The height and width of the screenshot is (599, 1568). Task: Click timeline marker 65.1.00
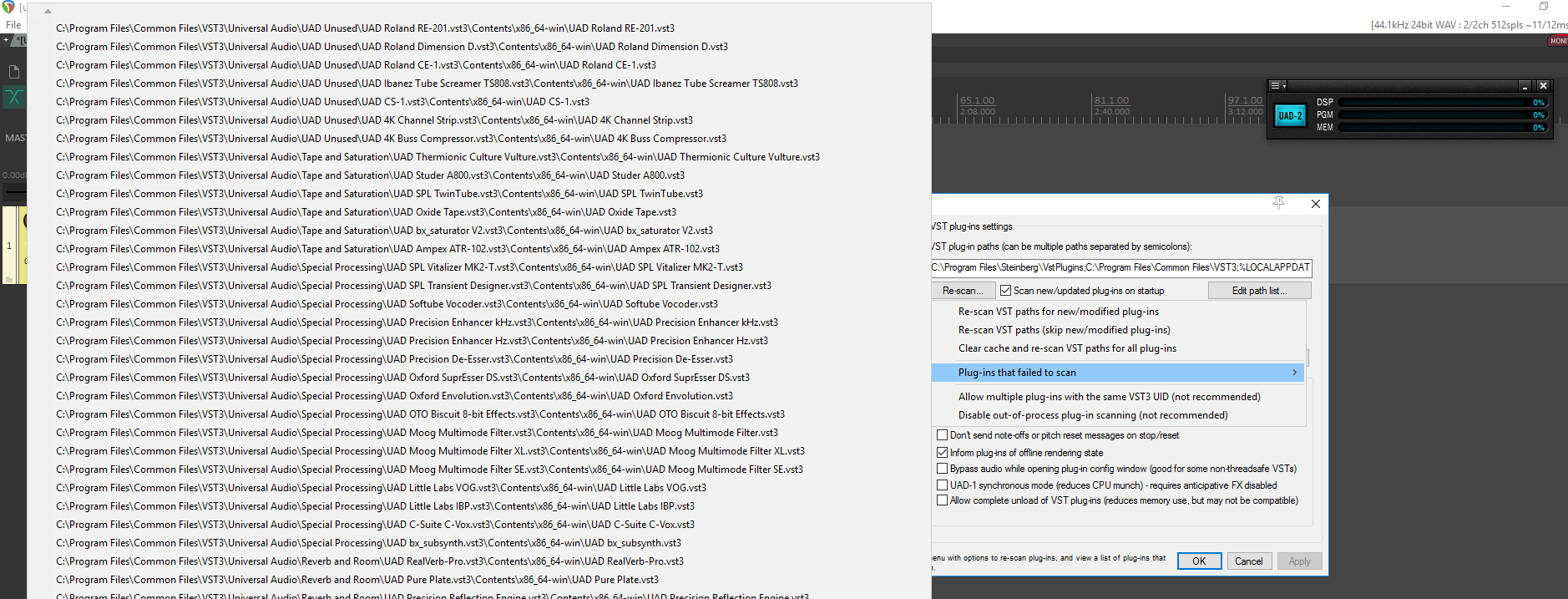click(x=977, y=100)
